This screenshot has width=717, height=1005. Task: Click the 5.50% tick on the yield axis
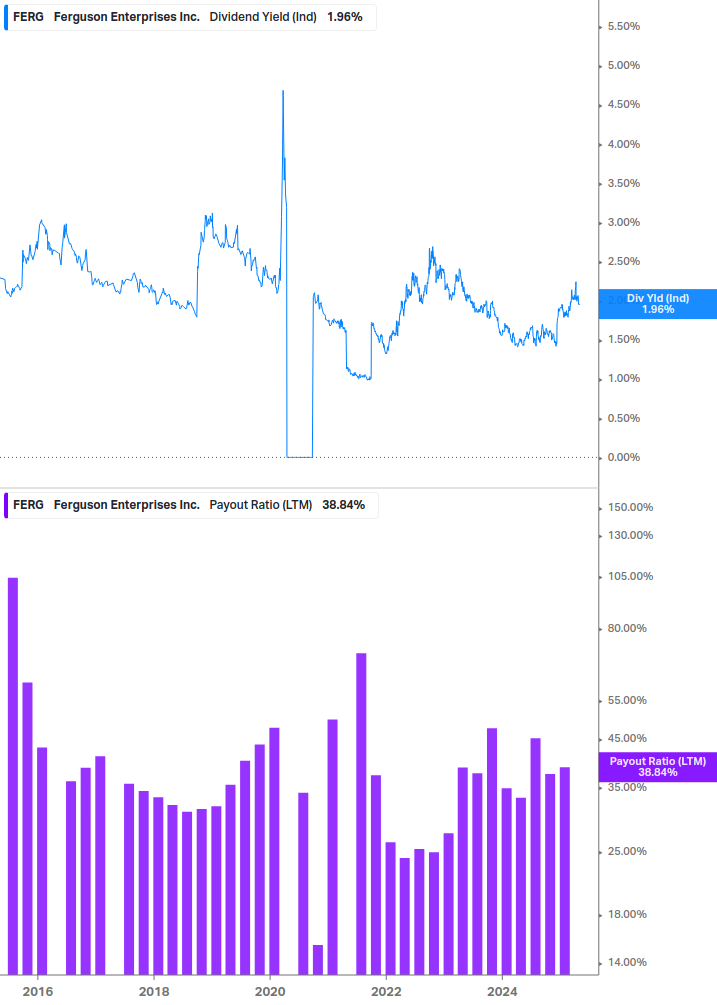623,26
